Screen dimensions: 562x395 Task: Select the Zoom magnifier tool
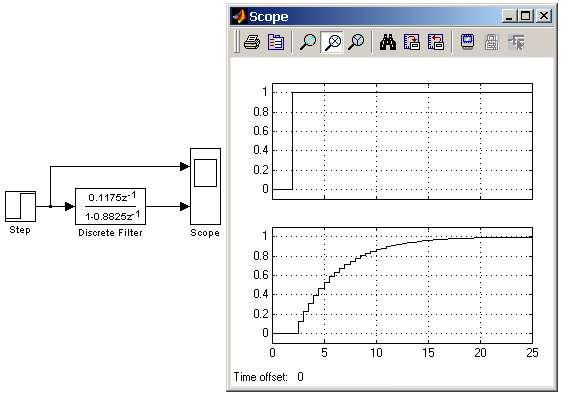point(308,42)
